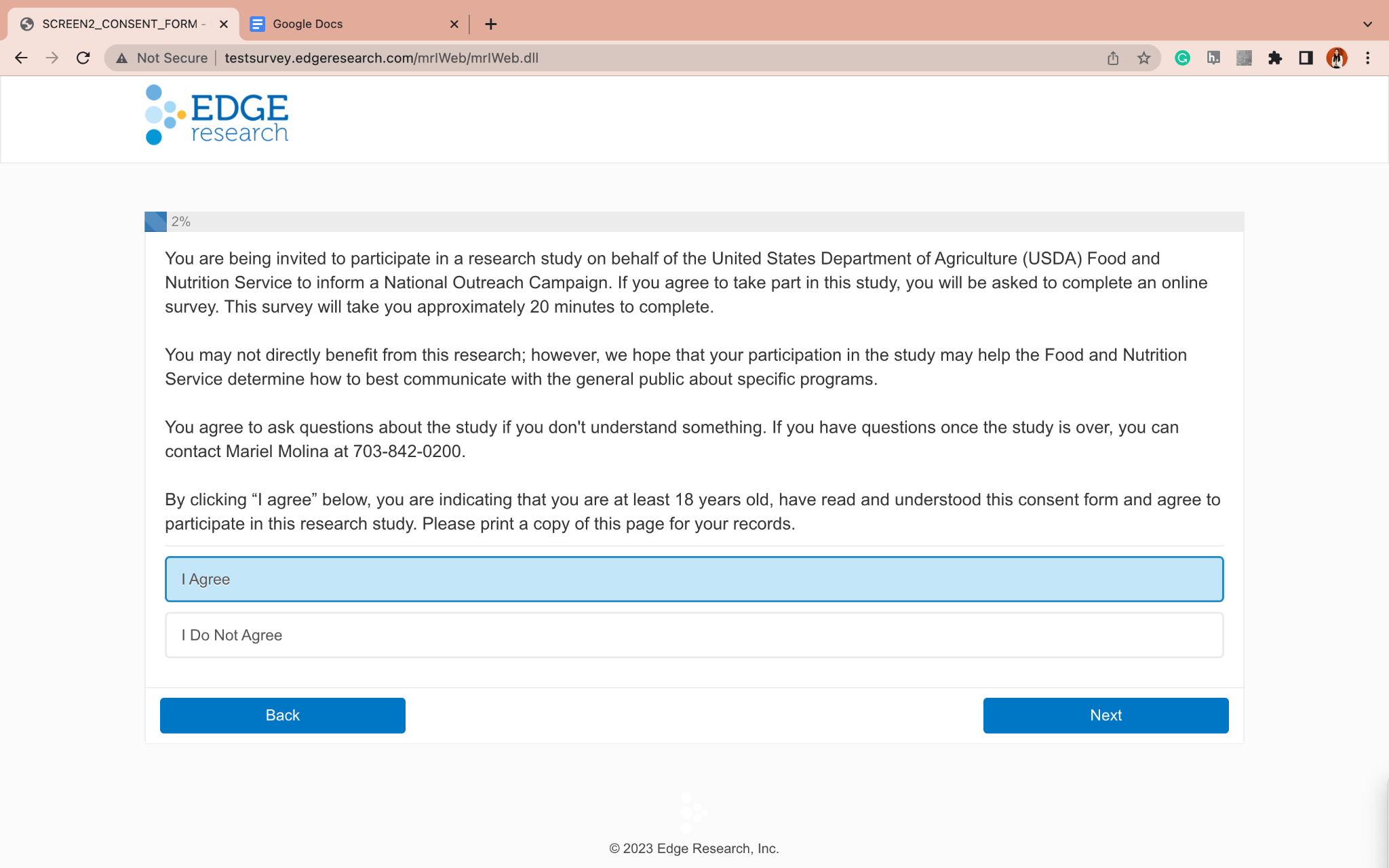Click the browser back arrow icon

point(21,58)
